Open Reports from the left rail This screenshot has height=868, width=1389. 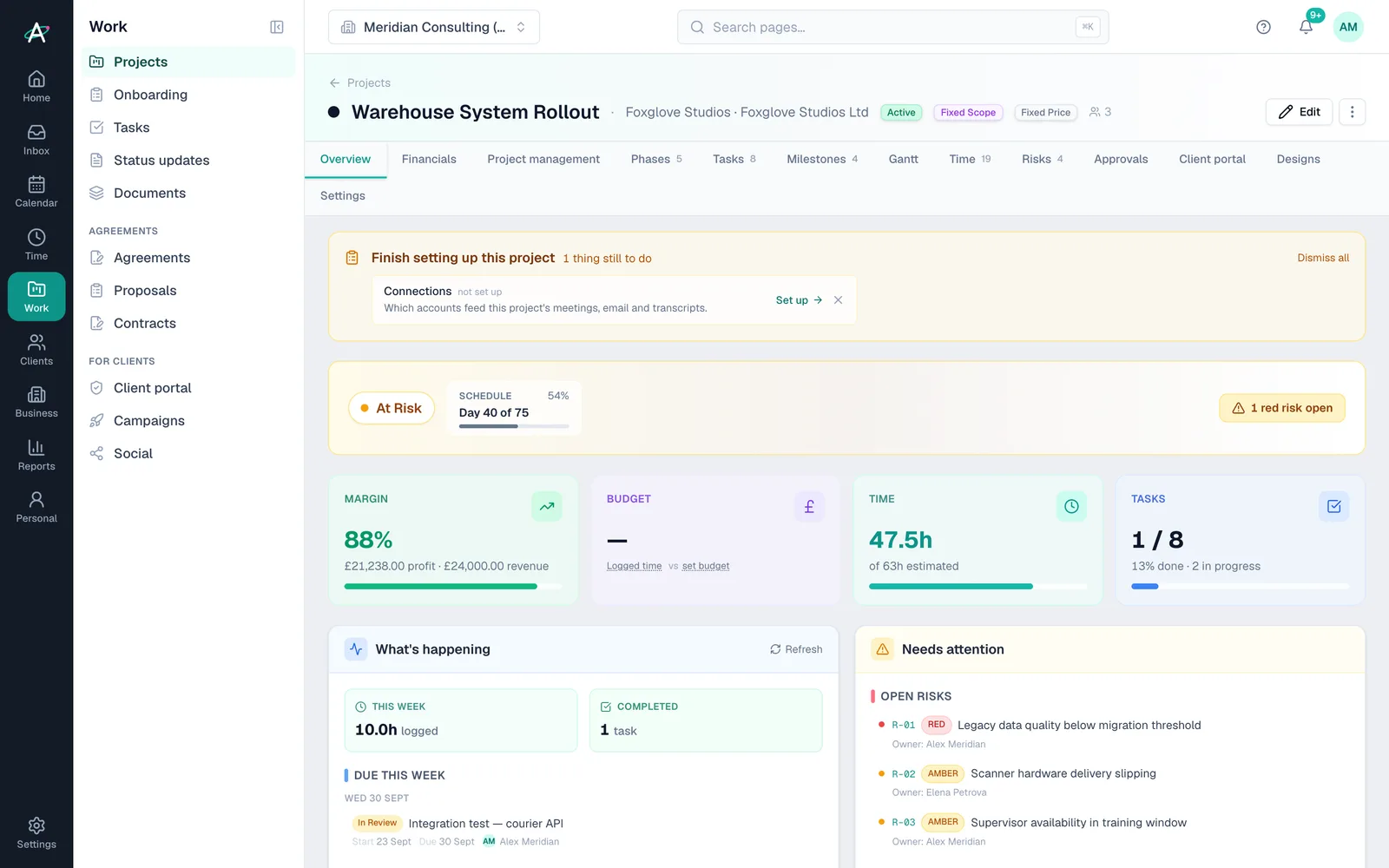click(36, 455)
